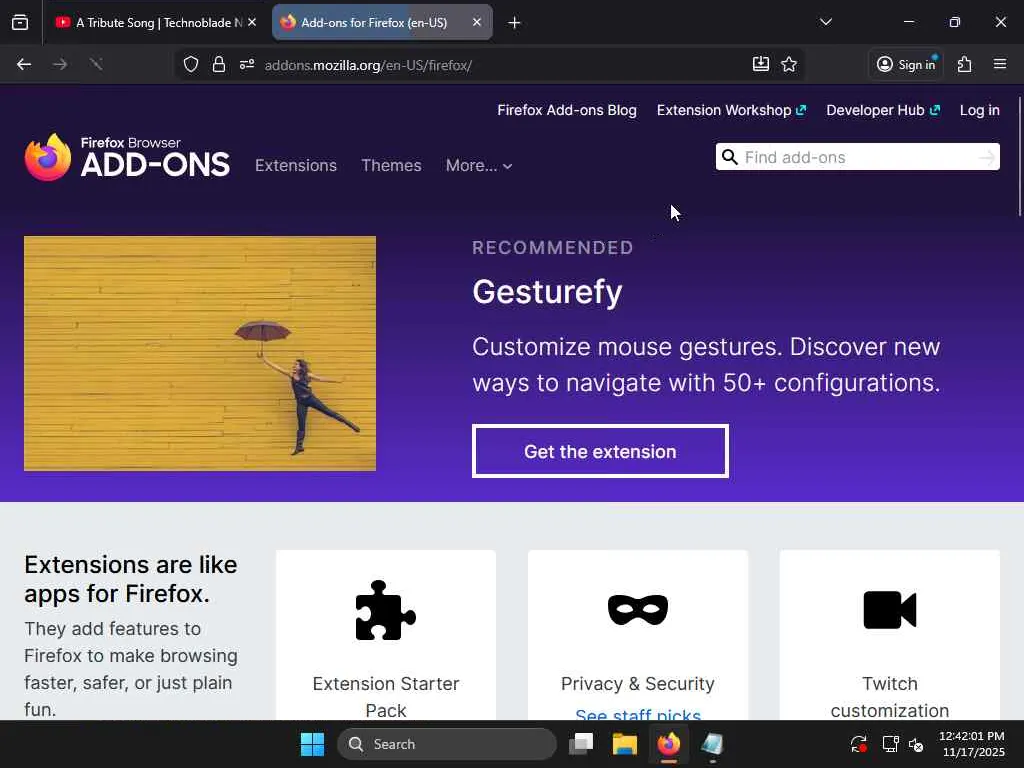Open the Firefox View icon in the tab bar
The height and width of the screenshot is (768, 1024).
point(20,23)
